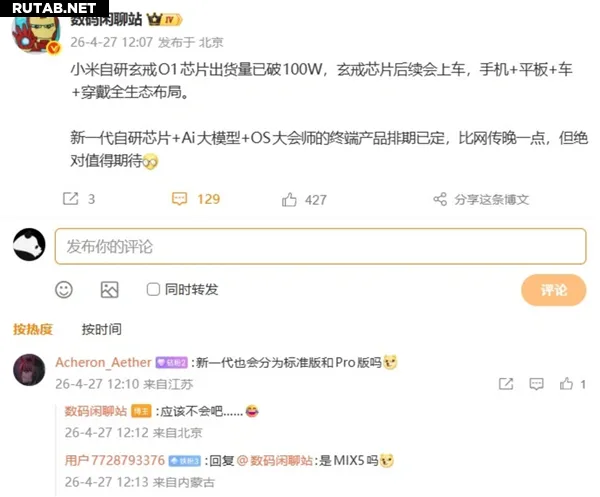Viewport: 600px width, 497px height.
Task: Repost Acheron_Aether's comment via repost icon
Action: point(506,384)
